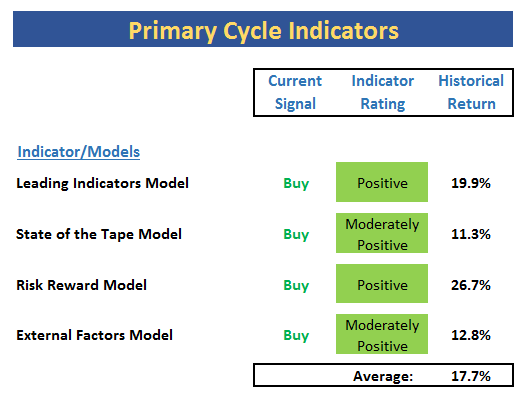The height and width of the screenshot is (399, 528).
Task: Click the Leading Indicators Model row label
Action: coord(102,184)
